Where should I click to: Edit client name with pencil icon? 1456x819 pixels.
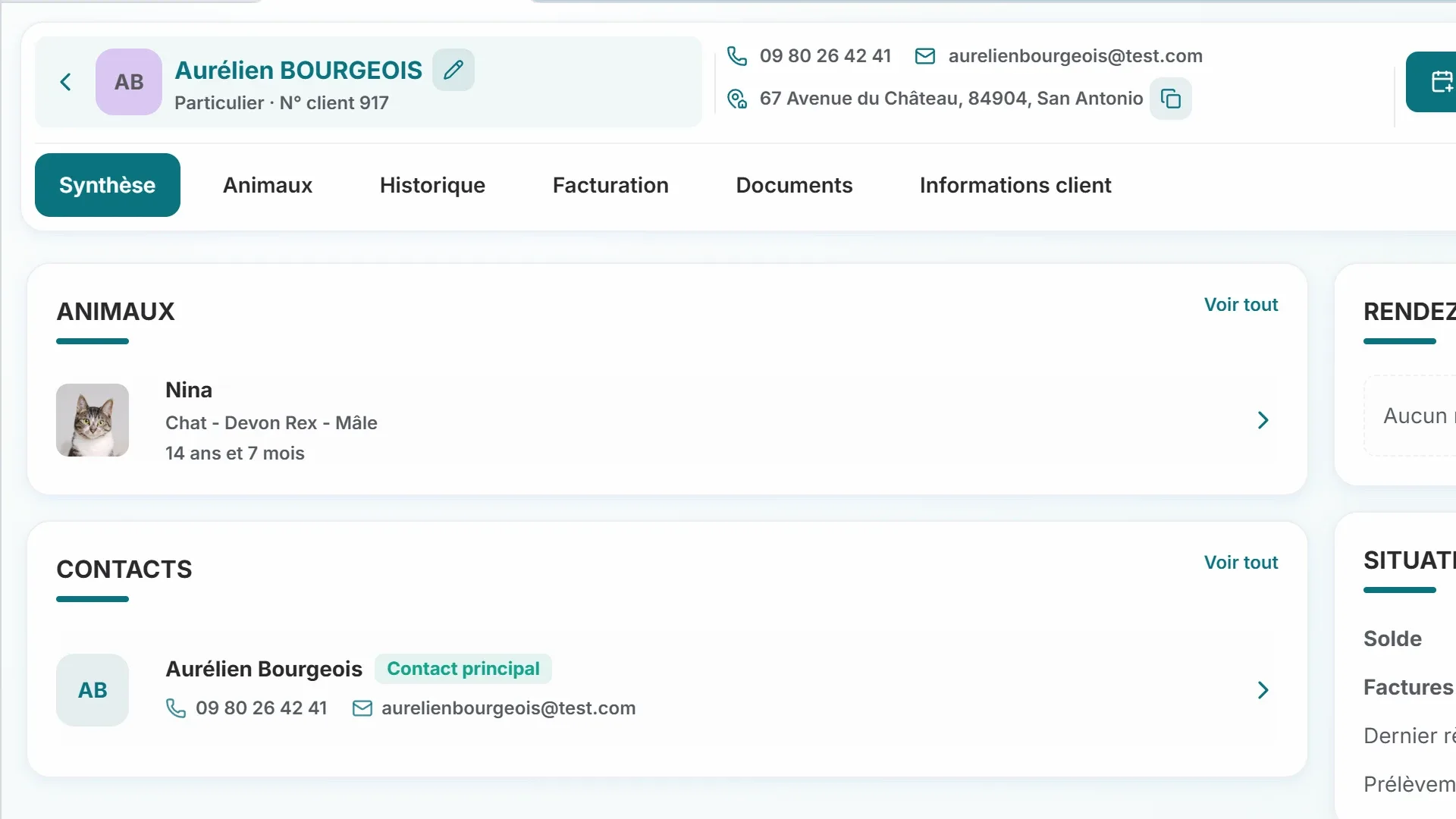coord(453,70)
